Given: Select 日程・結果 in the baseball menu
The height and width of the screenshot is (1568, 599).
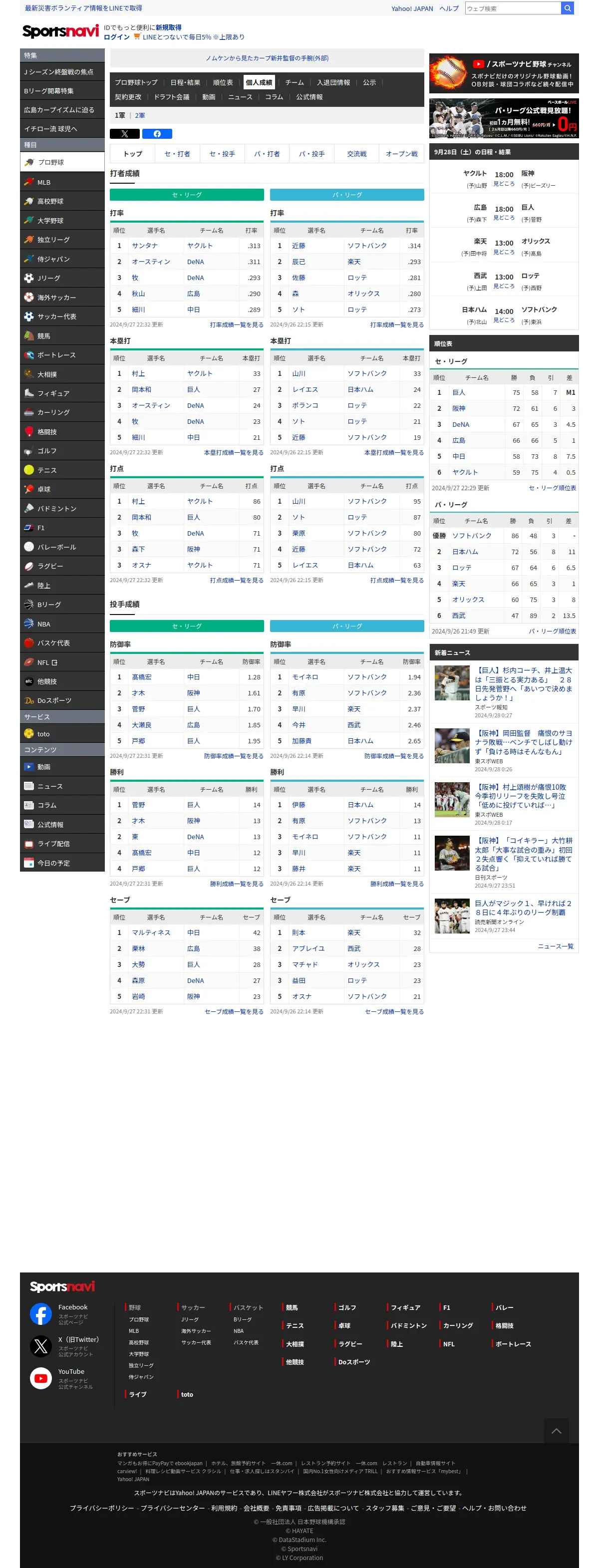Looking at the screenshot, I should [x=185, y=83].
